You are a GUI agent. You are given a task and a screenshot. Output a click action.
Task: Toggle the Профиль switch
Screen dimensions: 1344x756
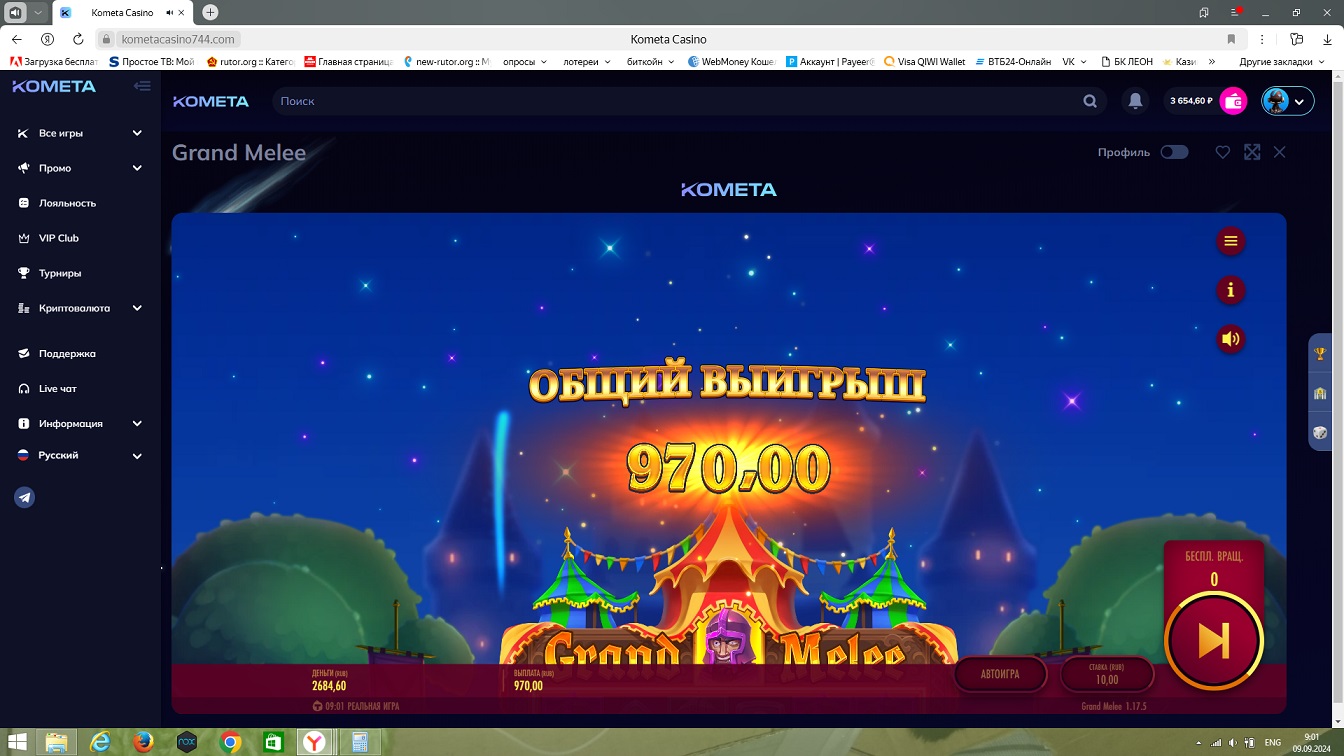tap(1174, 152)
